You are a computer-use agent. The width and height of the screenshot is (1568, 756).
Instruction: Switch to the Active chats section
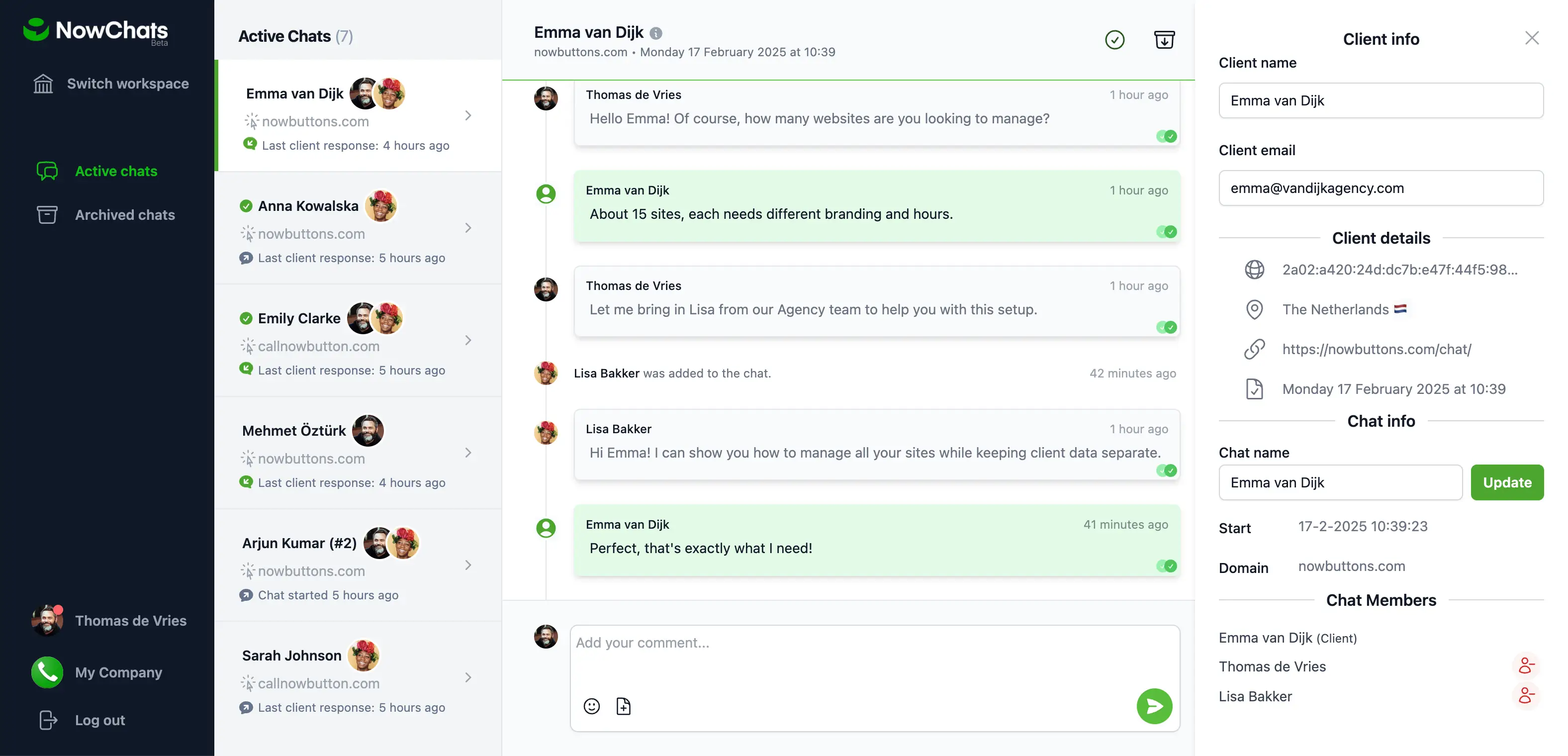116,171
